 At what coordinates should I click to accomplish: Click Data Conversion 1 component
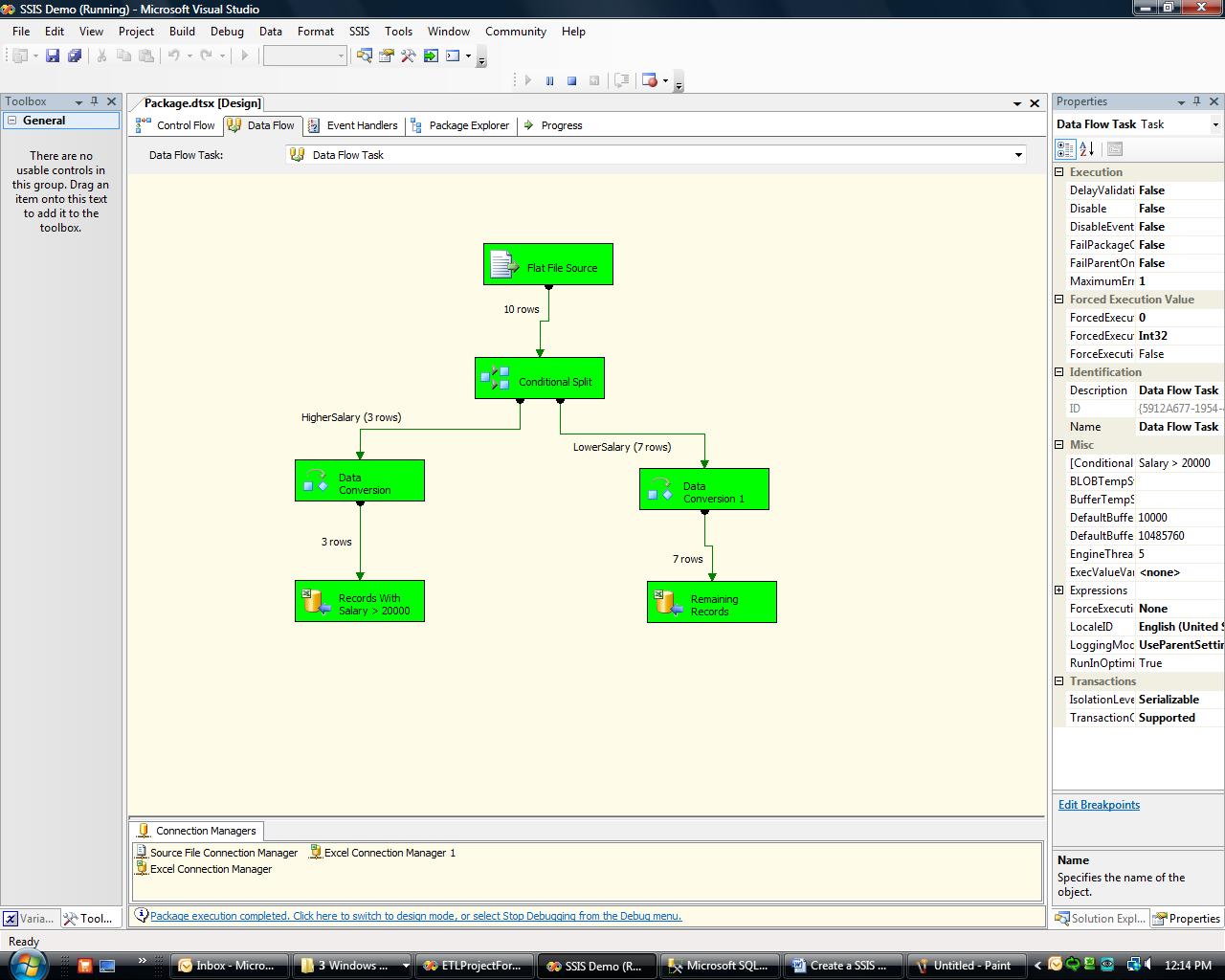[x=703, y=490]
